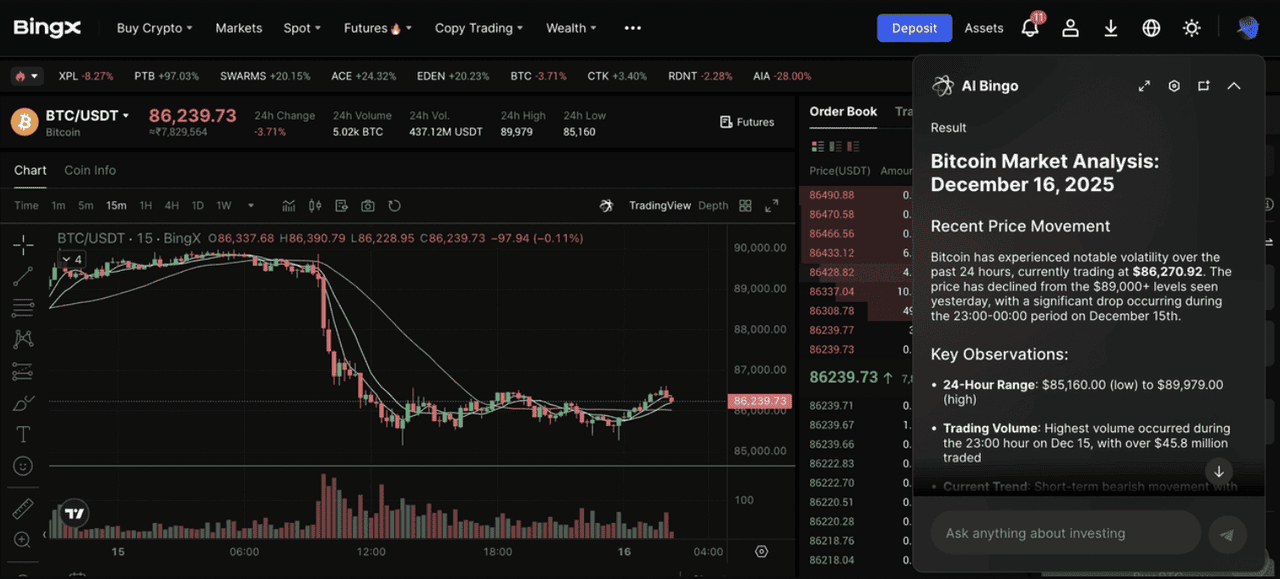Focus the Ask anything about investing field
The height and width of the screenshot is (579, 1280).
(x=1065, y=533)
